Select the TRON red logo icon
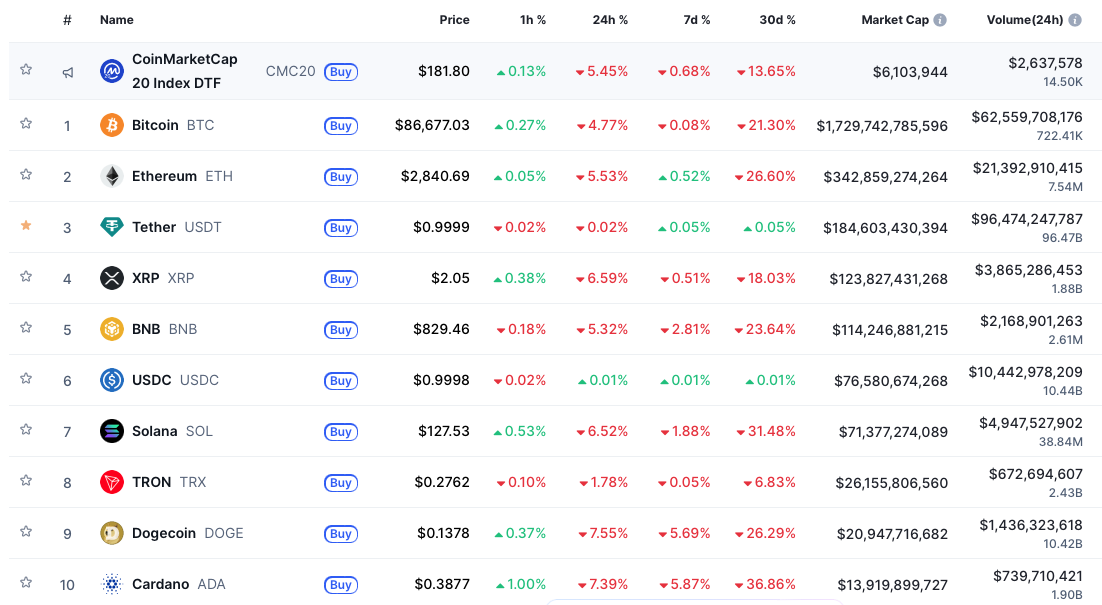 pyautogui.click(x=111, y=482)
